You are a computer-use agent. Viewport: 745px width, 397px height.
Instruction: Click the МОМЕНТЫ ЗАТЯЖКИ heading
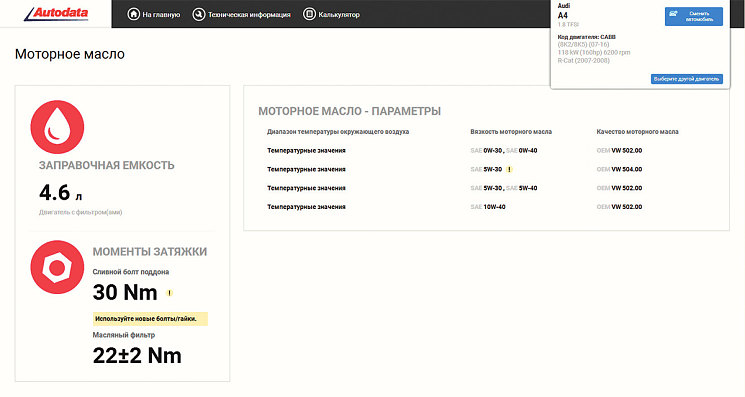pos(150,252)
